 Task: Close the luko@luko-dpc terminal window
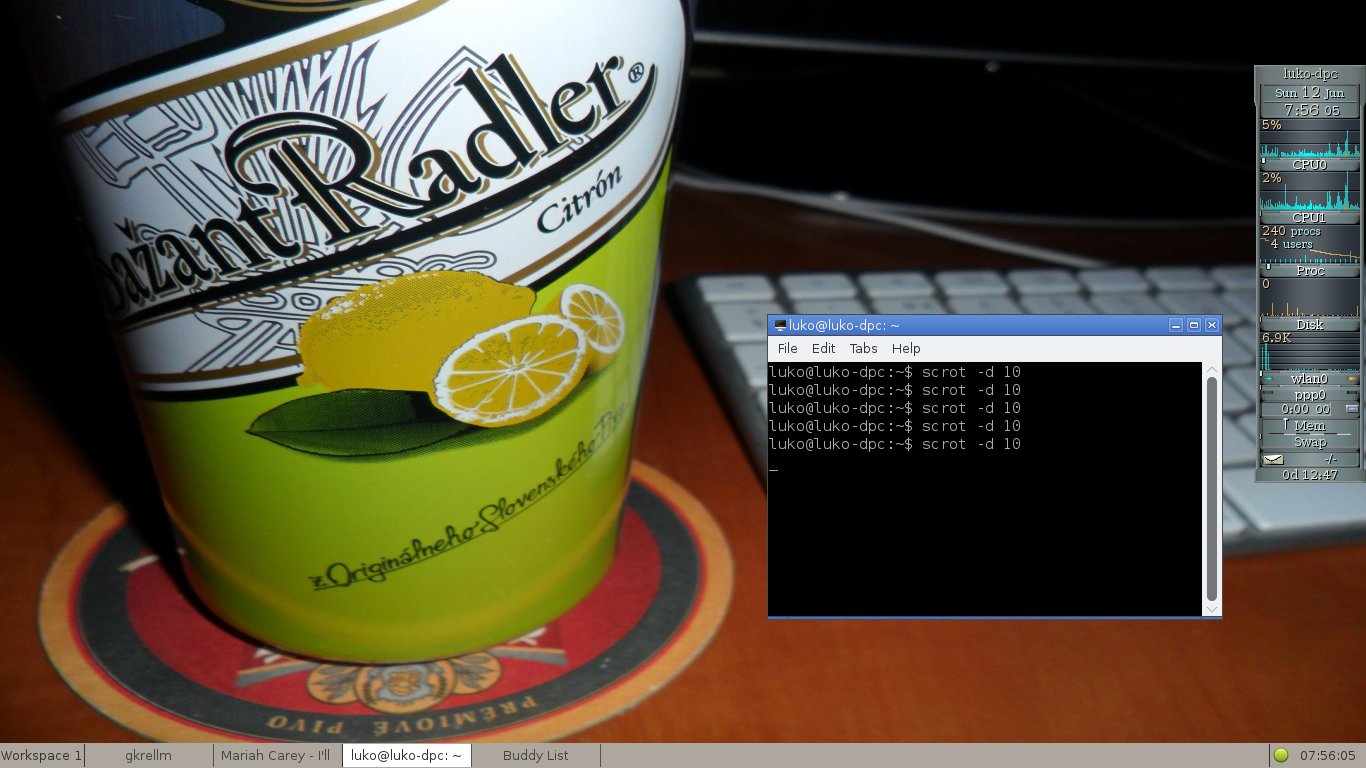pyautogui.click(x=1211, y=325)
